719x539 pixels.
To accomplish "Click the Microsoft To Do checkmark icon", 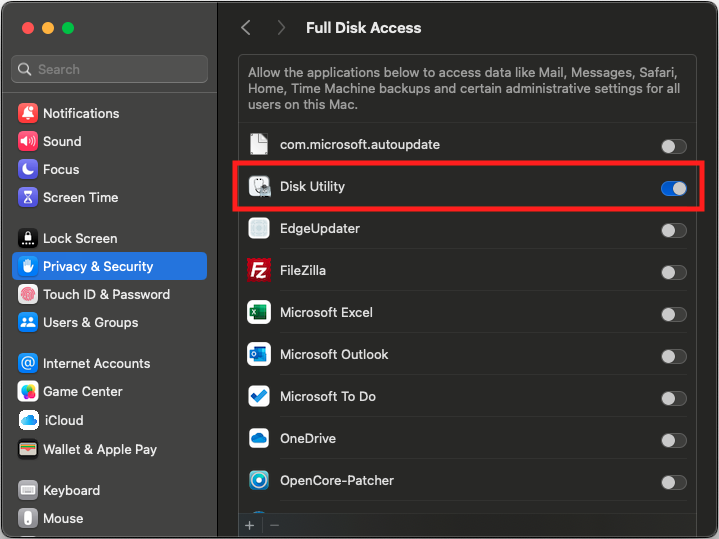I will coord(259,396).
